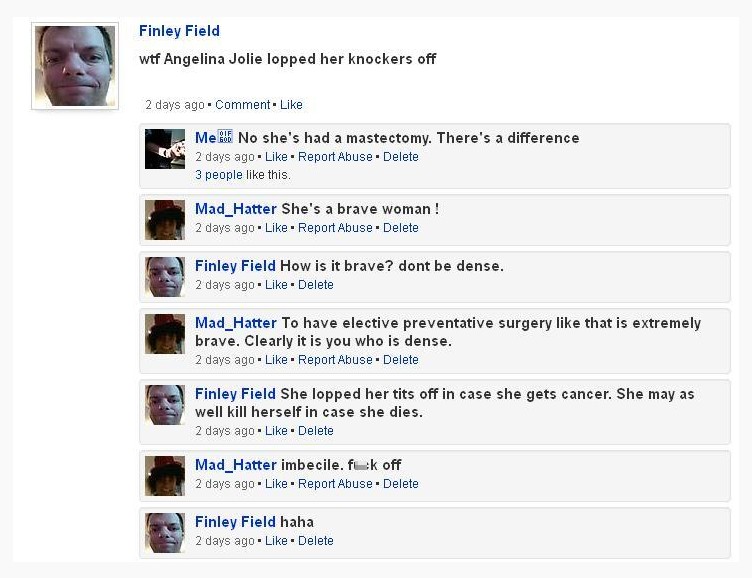
Task: Delete the mastectomy comment by Me
Action: tap(400, 157)
